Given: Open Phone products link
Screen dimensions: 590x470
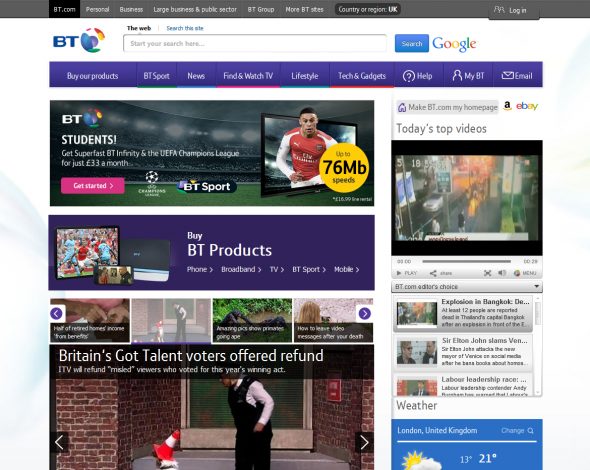Looking at the screenshot, I should [200, 269].
